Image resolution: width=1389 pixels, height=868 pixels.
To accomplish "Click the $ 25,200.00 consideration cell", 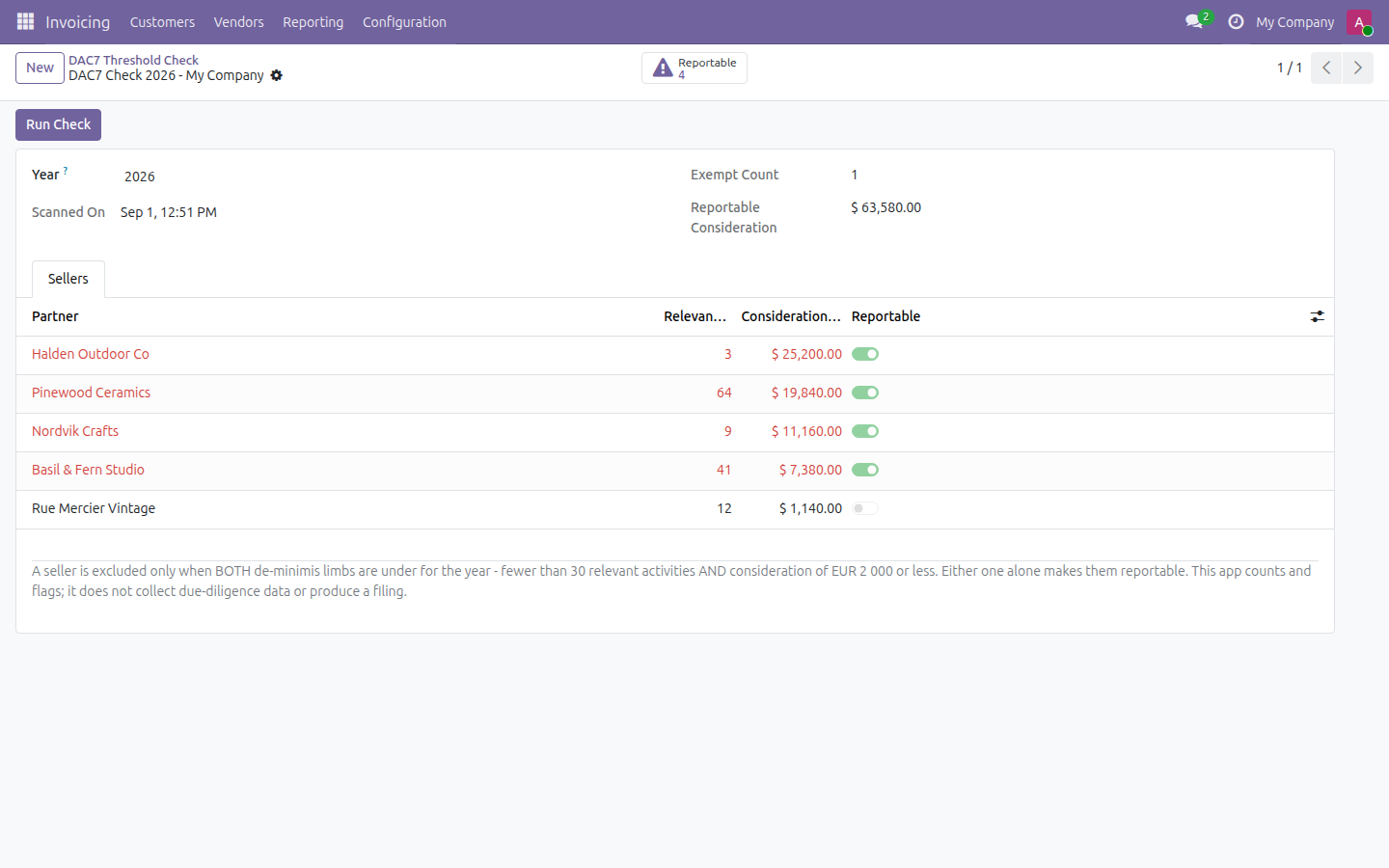I will click(x=806, y=354).
